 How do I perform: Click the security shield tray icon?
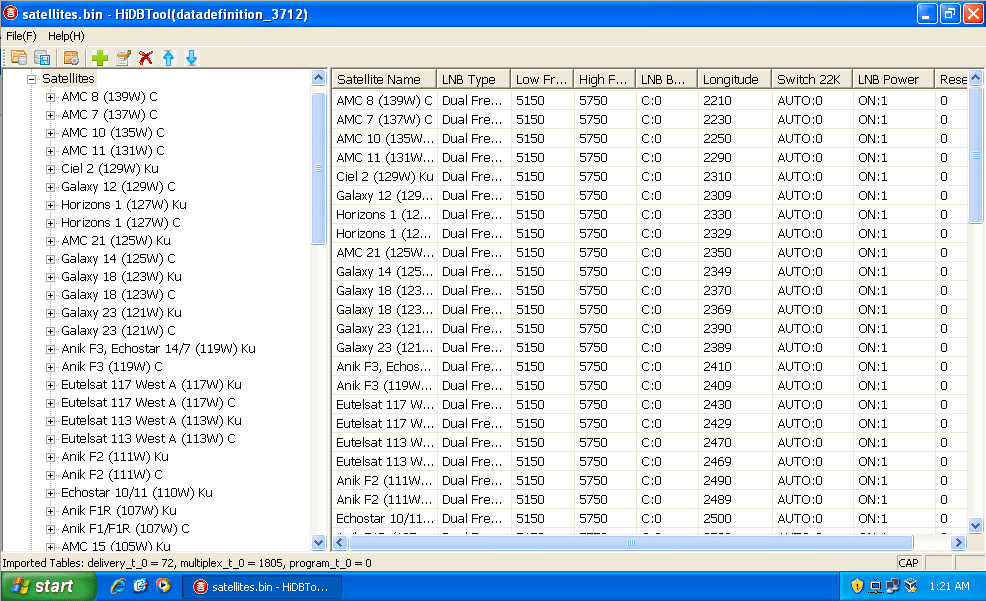856,586
